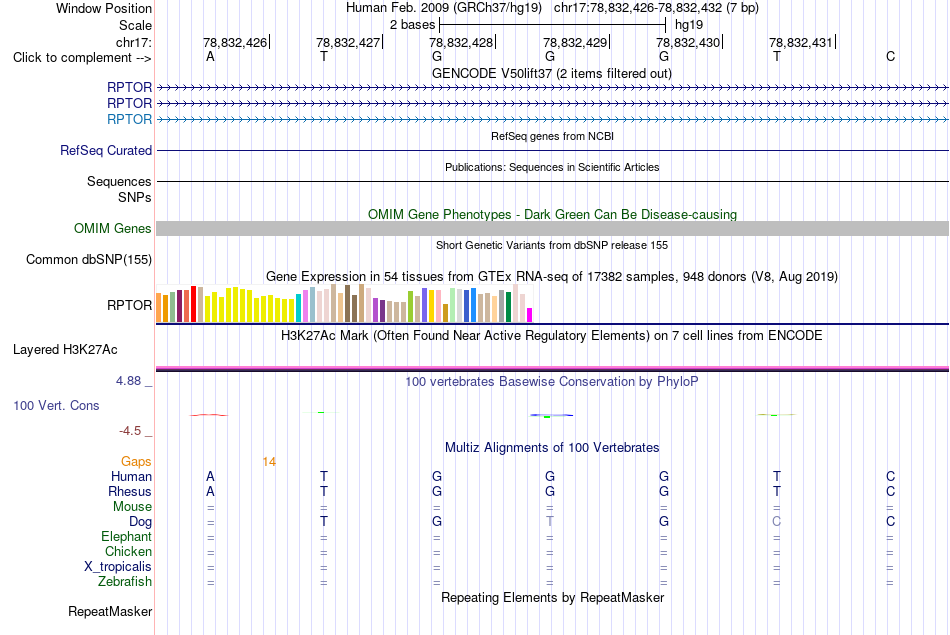Click the Sequences track label
The height and width of the screenshot is (635, 950).
(x=119, y=181)
